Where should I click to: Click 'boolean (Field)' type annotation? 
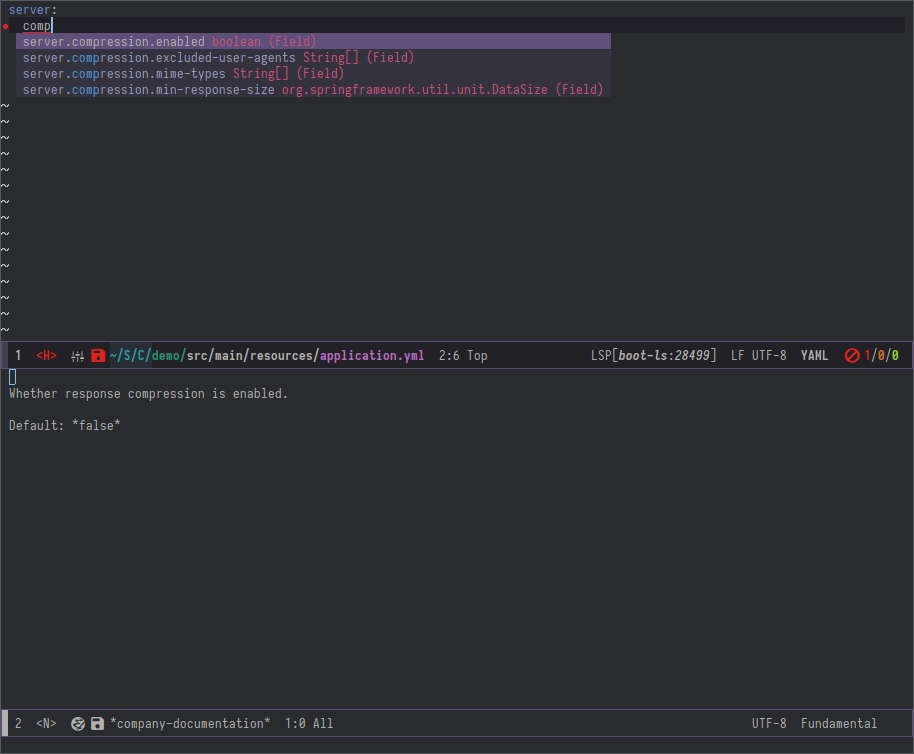pyautogui.click(x=264, y=41)
